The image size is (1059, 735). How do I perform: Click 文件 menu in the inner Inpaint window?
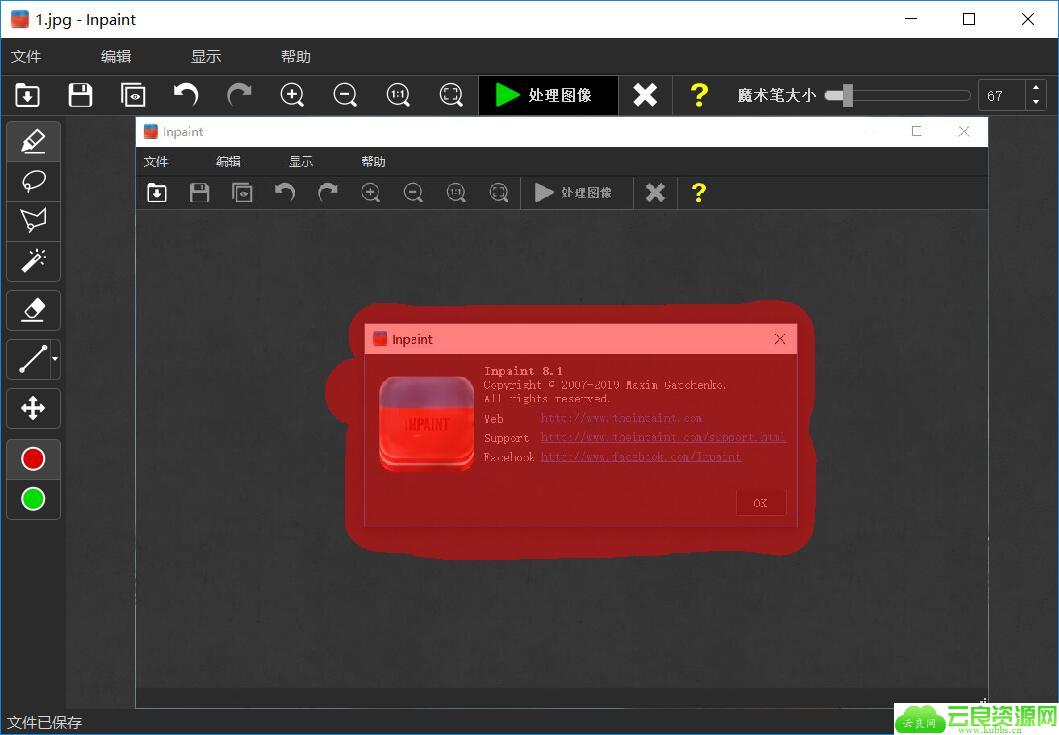(x=156, y=161)
